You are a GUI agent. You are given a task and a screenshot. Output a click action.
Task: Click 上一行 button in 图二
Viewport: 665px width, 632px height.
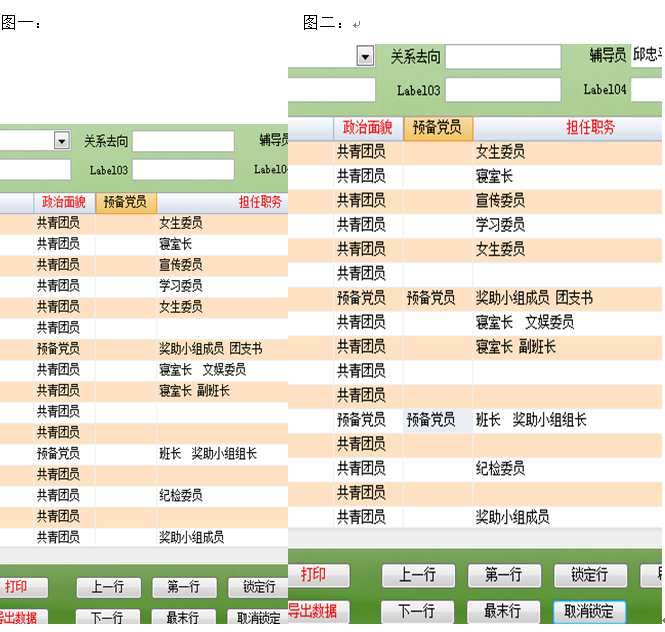tap(418, 575)
